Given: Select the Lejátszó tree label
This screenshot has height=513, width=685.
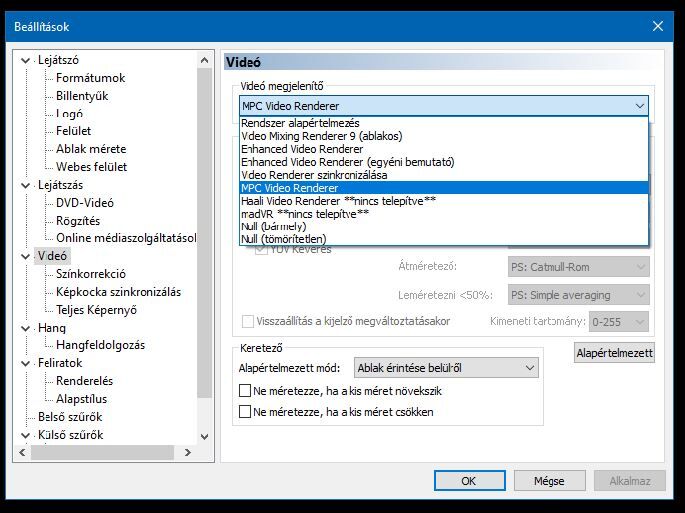Looking at the screenshot, I should 58,60.
